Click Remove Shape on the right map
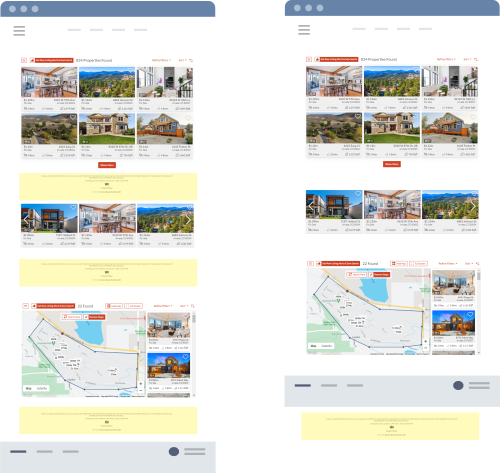 tap(379, 275)
